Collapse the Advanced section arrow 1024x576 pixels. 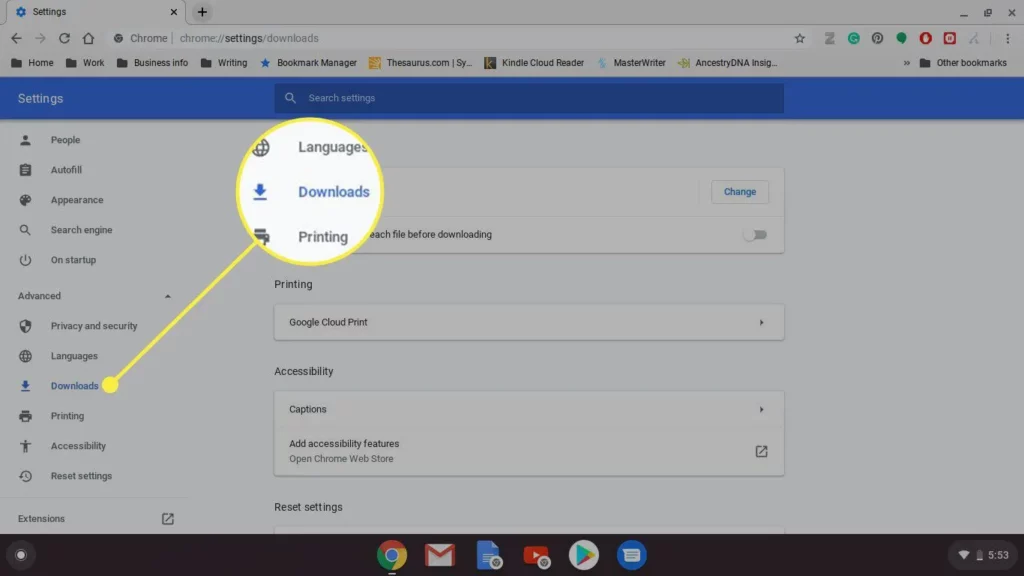[x=168, y=296]
